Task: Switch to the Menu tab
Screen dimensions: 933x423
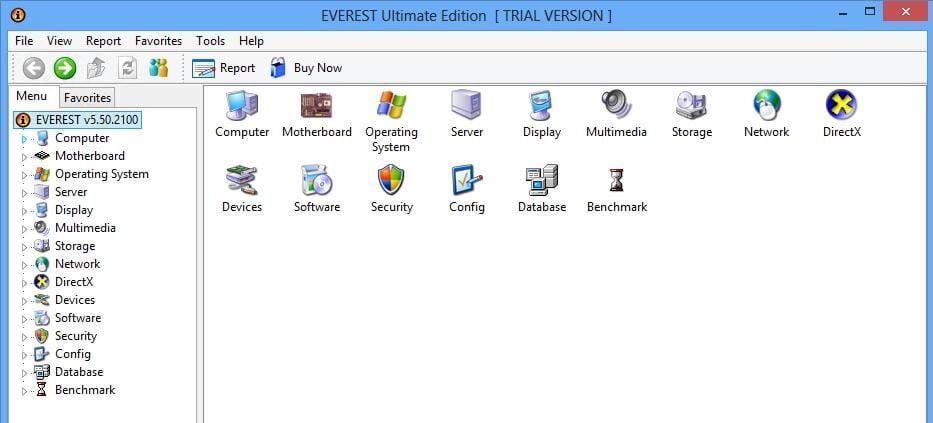Action: (x=32, y=96)
